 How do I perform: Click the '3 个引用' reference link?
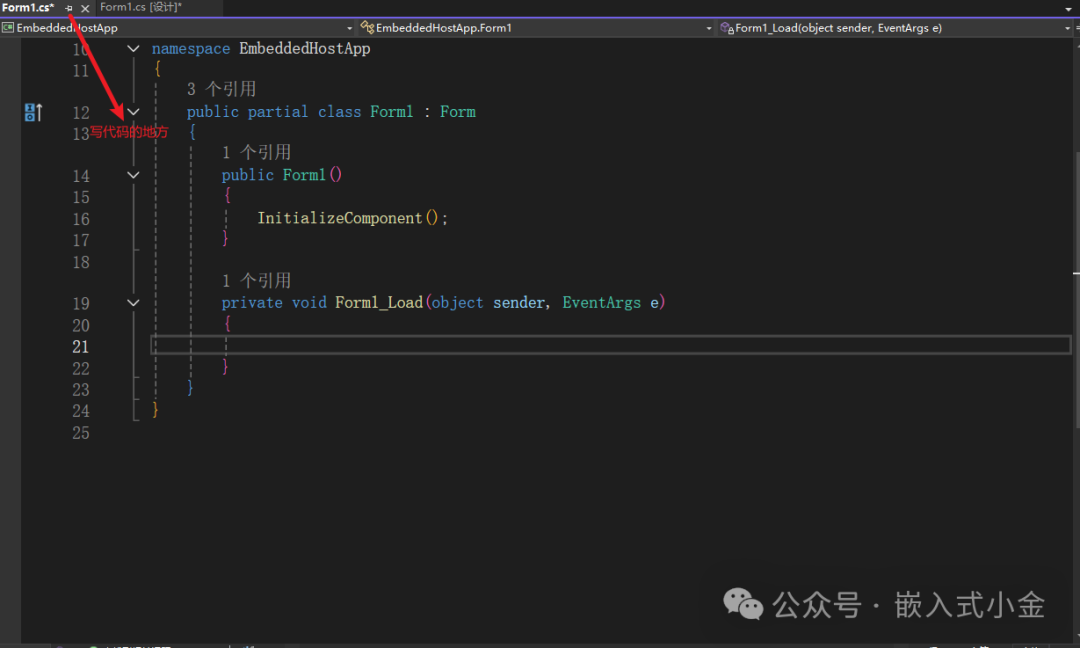click(x=221, y=89)
